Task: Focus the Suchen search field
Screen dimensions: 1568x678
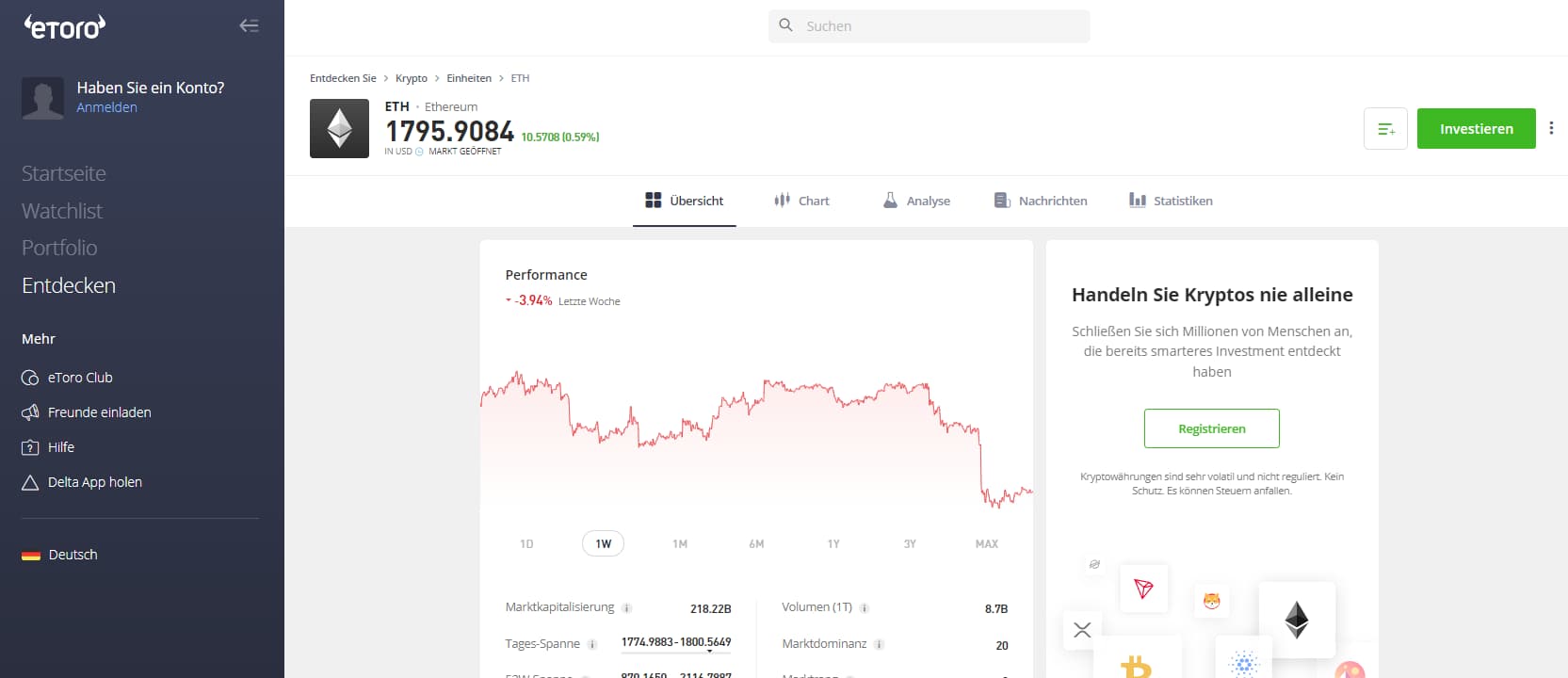Action: 929,26
